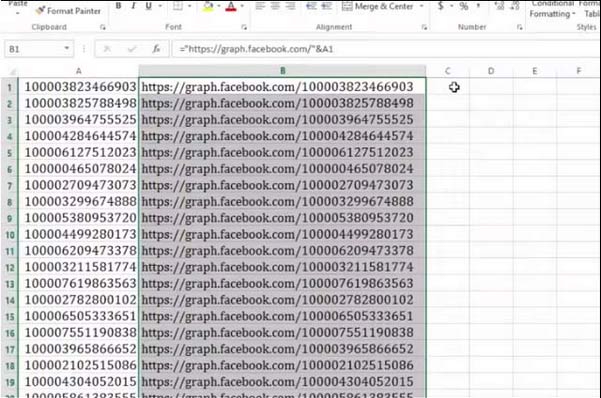Click URL cell ending in 100002782800102

click(x=282, y=300)
